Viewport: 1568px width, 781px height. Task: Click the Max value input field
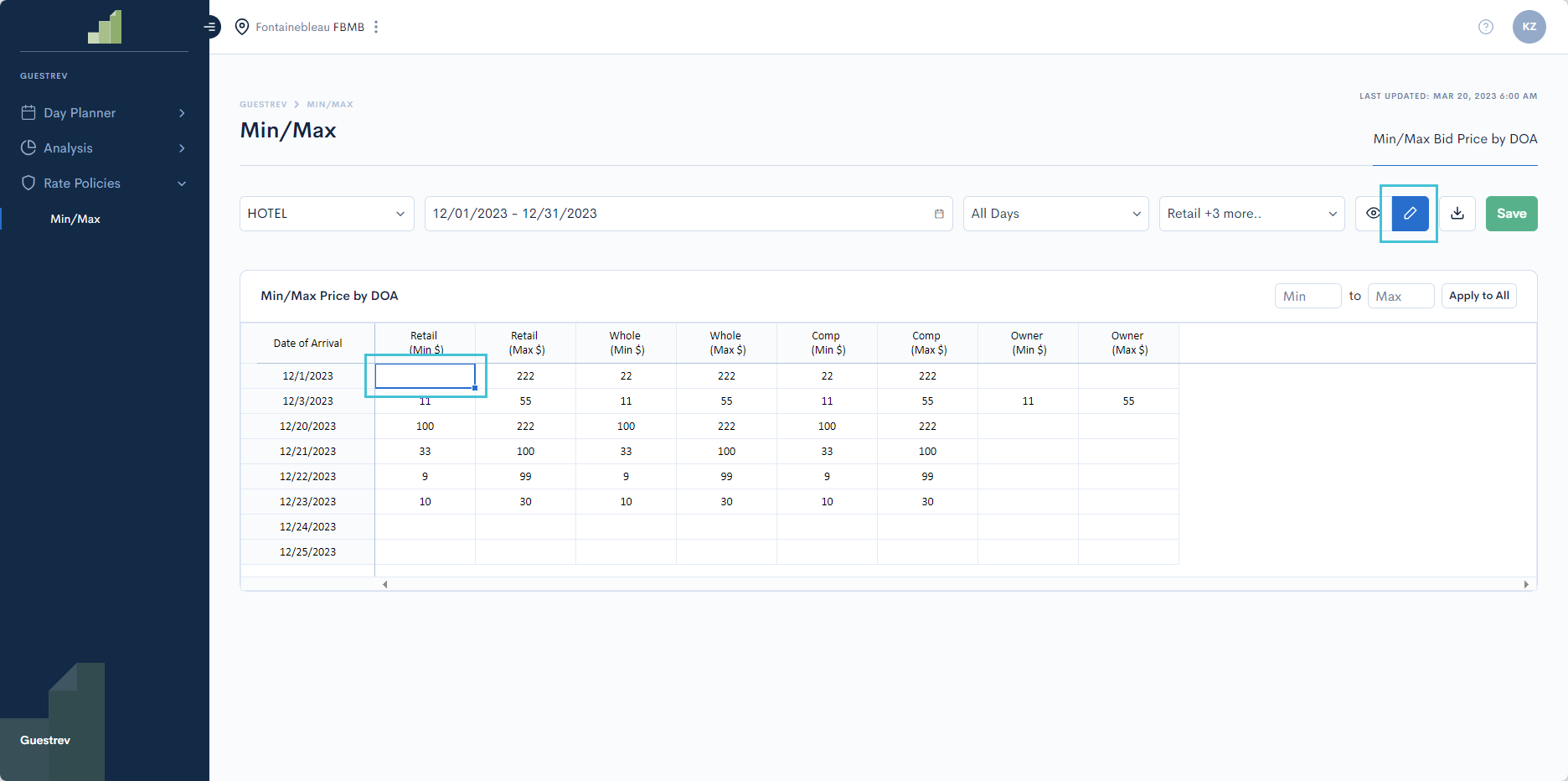point(1400,296)
